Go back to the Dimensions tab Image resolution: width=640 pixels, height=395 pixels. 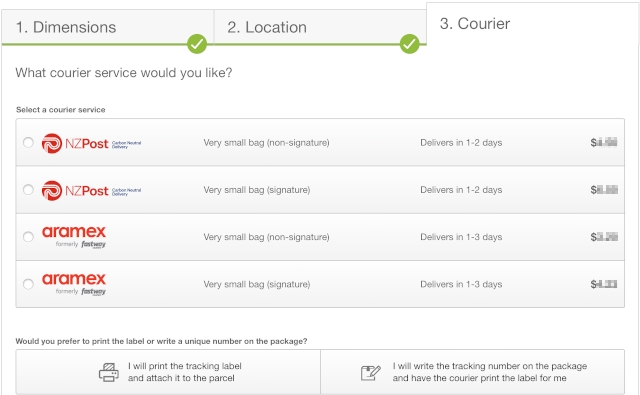pyautogui.click(x=107, y=27)
